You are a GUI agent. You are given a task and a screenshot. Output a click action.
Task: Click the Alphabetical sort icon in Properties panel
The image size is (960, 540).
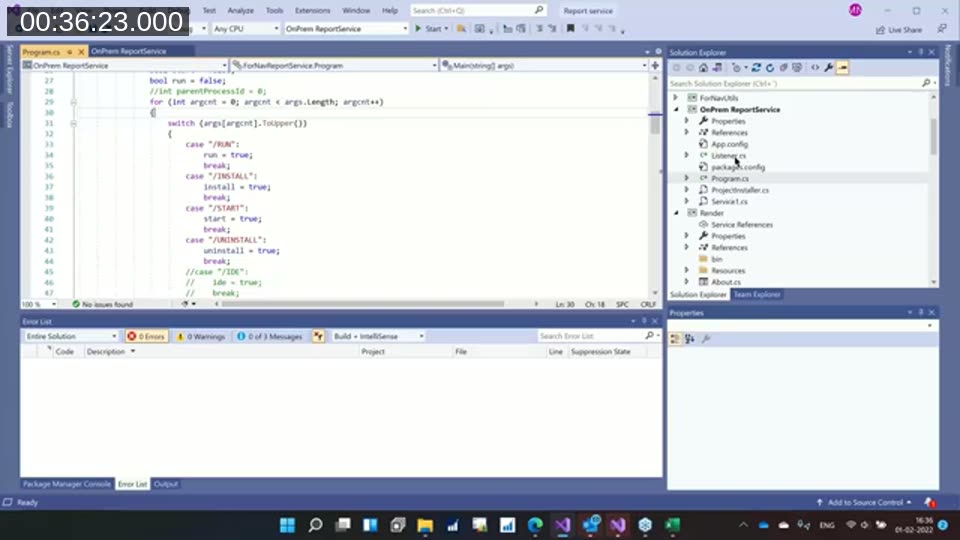point(689,339)
